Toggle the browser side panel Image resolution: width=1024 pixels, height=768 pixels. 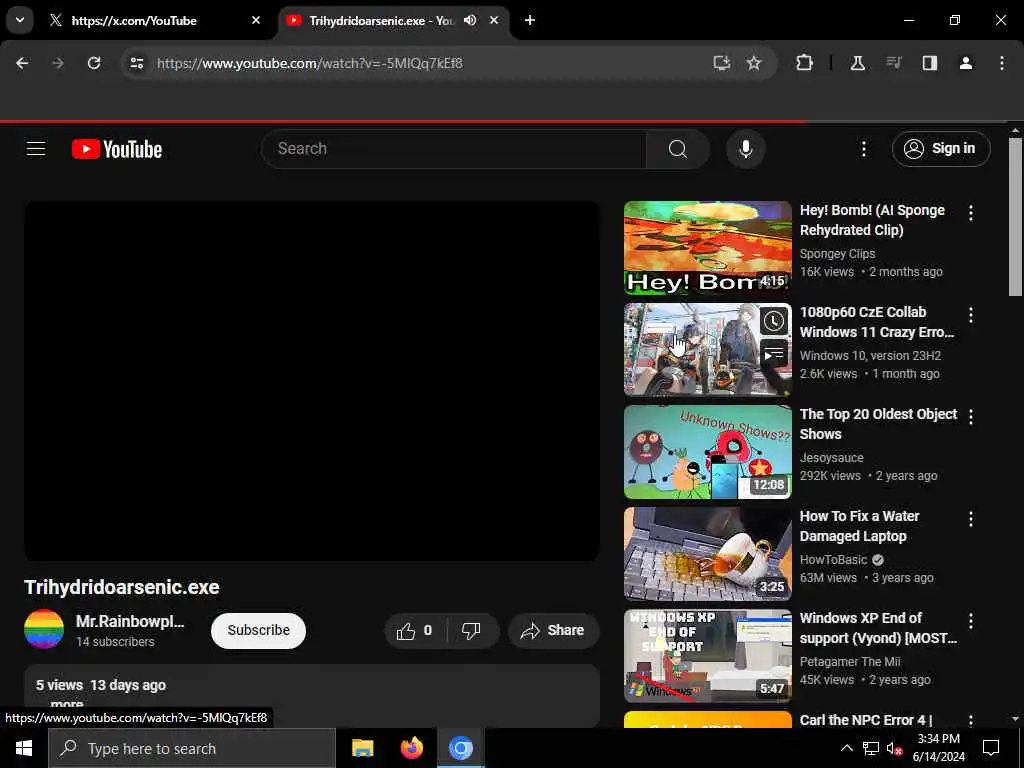click(x=929, y=63)
